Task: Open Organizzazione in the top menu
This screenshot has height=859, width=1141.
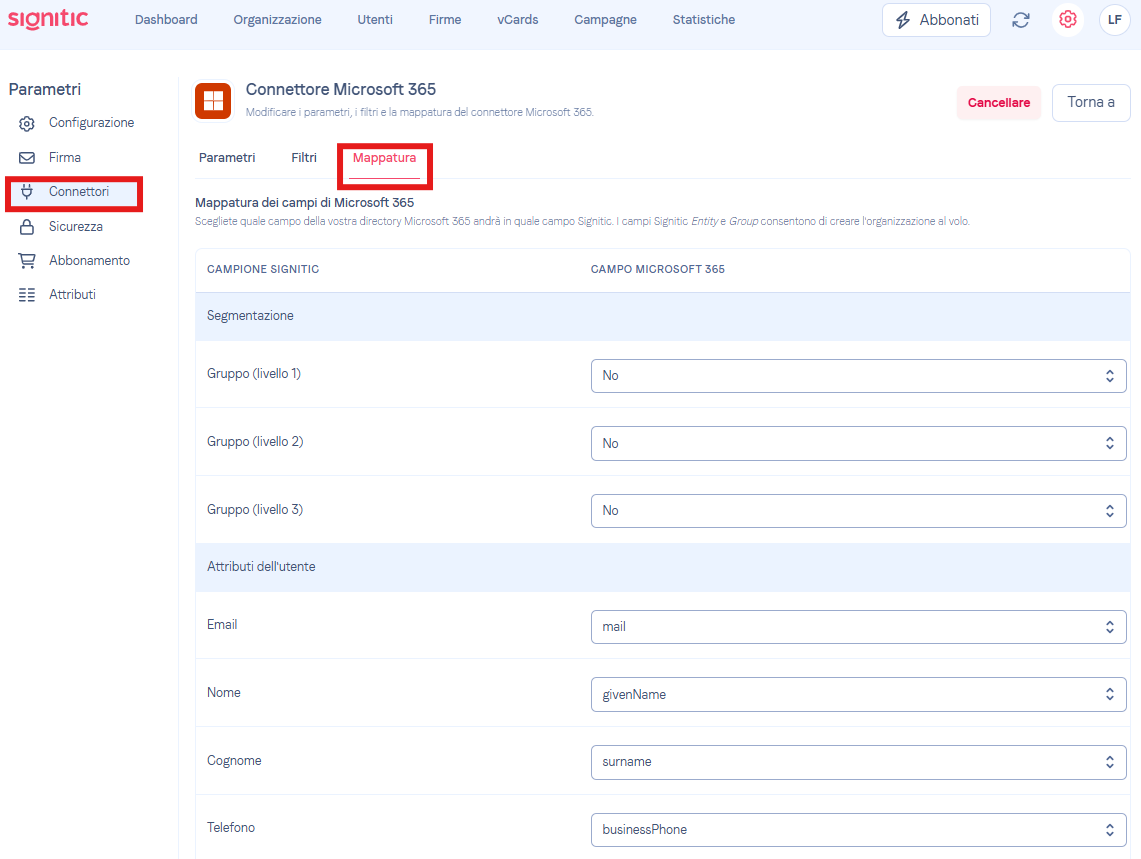Action: coord(277,20)
